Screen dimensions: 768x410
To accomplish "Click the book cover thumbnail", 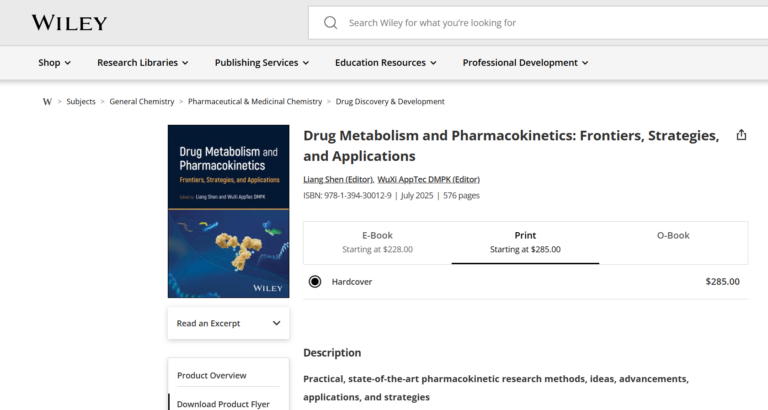I will (228, 211).
